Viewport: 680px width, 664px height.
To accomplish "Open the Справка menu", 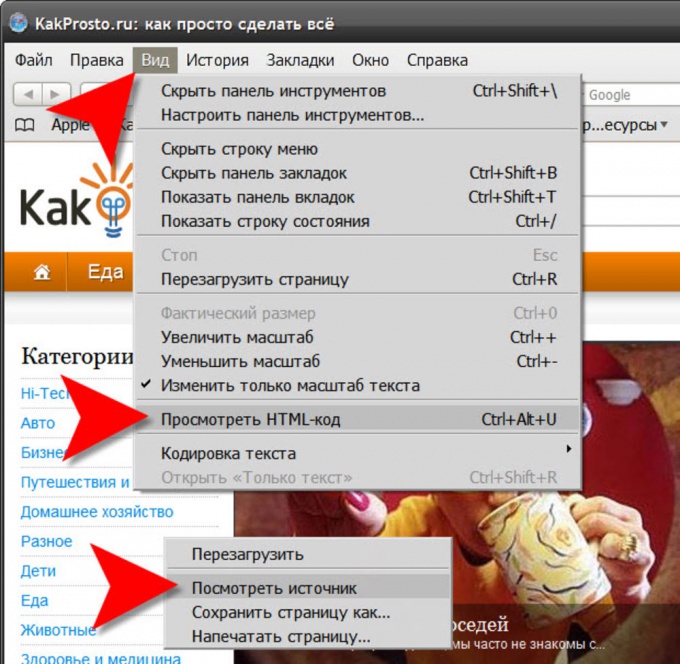I will click(437, 60).
